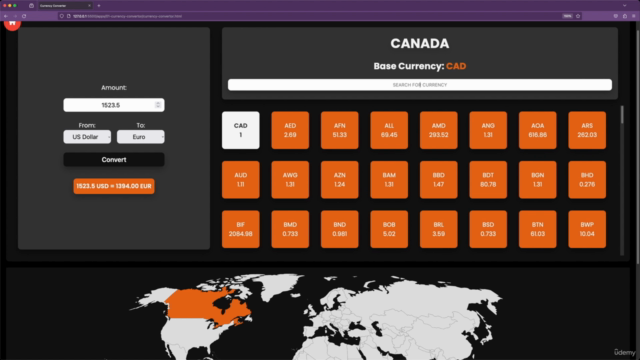Image resolution: width=640 pixels, height=360 pixels.
Task: Select the AED 2.69 tile
Action: pyautogui.click(x=290, y=130)
